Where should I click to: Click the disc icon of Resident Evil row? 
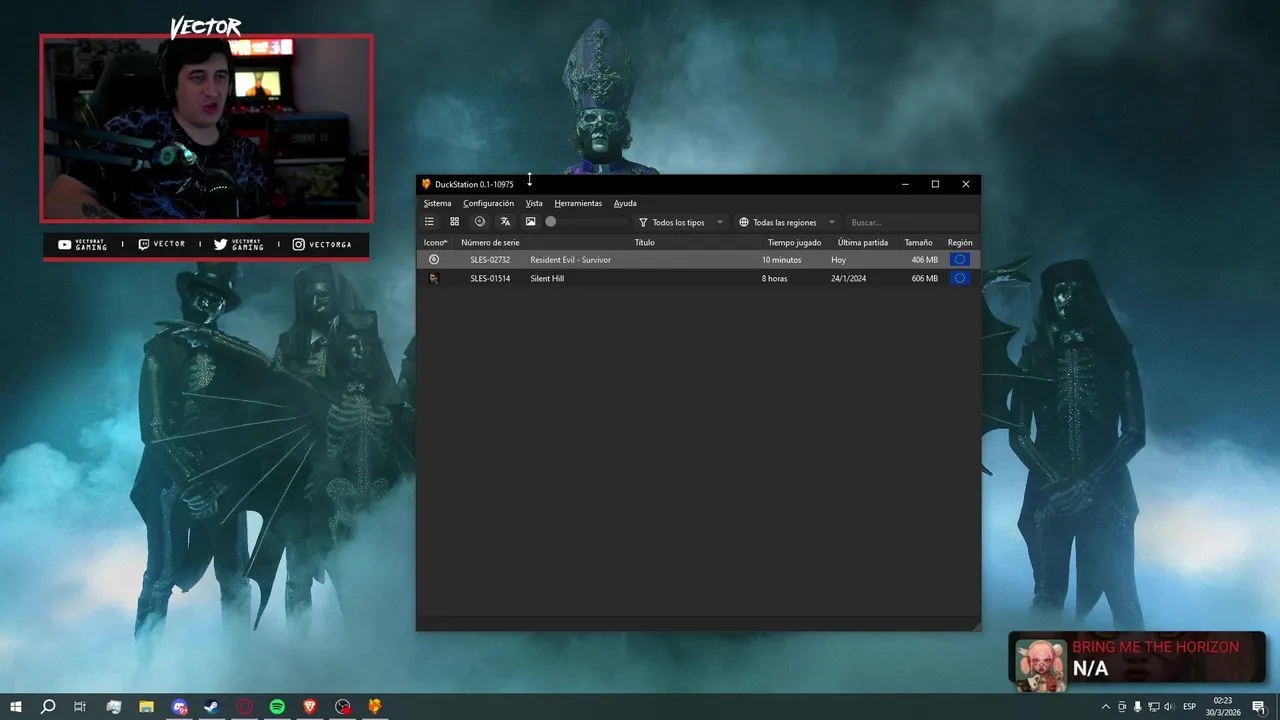click(434, 259)
